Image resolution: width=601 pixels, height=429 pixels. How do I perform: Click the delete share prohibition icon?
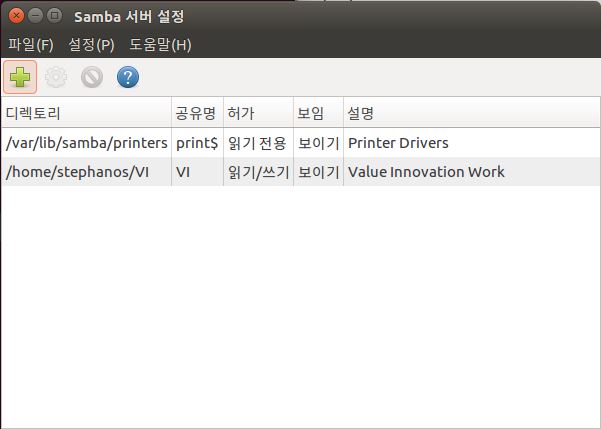point(92,77)
